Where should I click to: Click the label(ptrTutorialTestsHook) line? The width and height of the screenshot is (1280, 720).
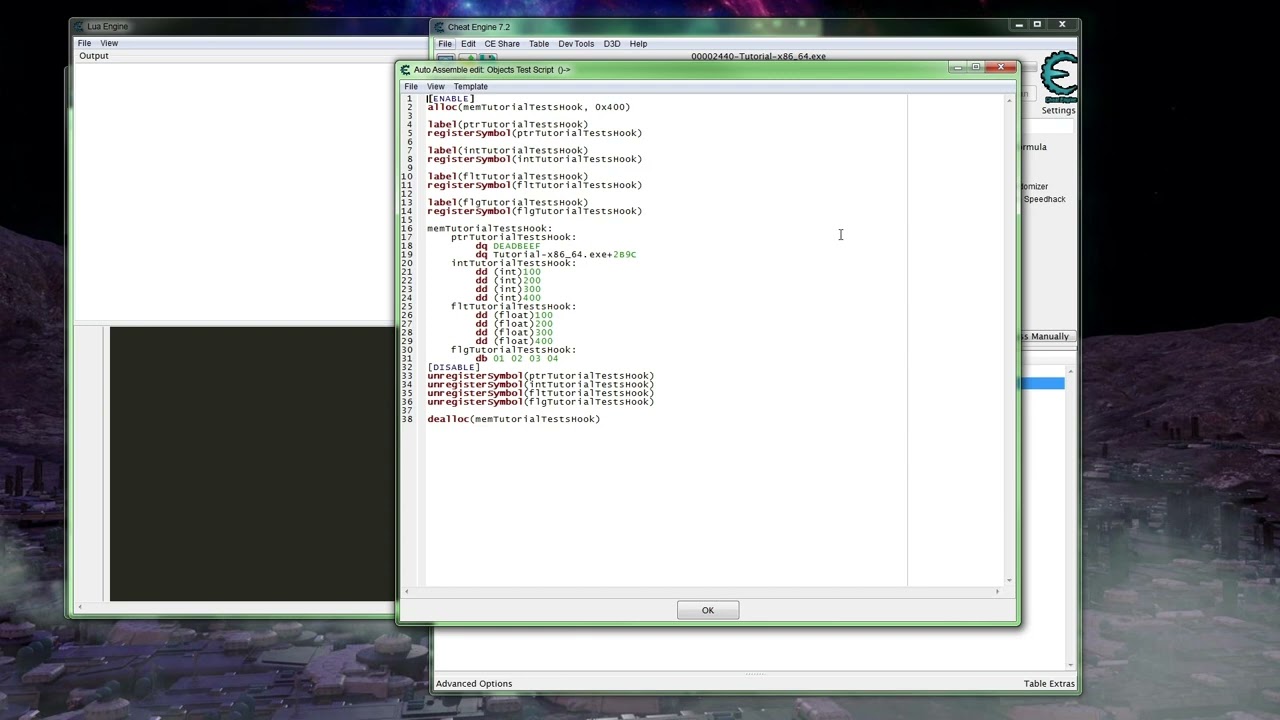click(x=508, y=125)
